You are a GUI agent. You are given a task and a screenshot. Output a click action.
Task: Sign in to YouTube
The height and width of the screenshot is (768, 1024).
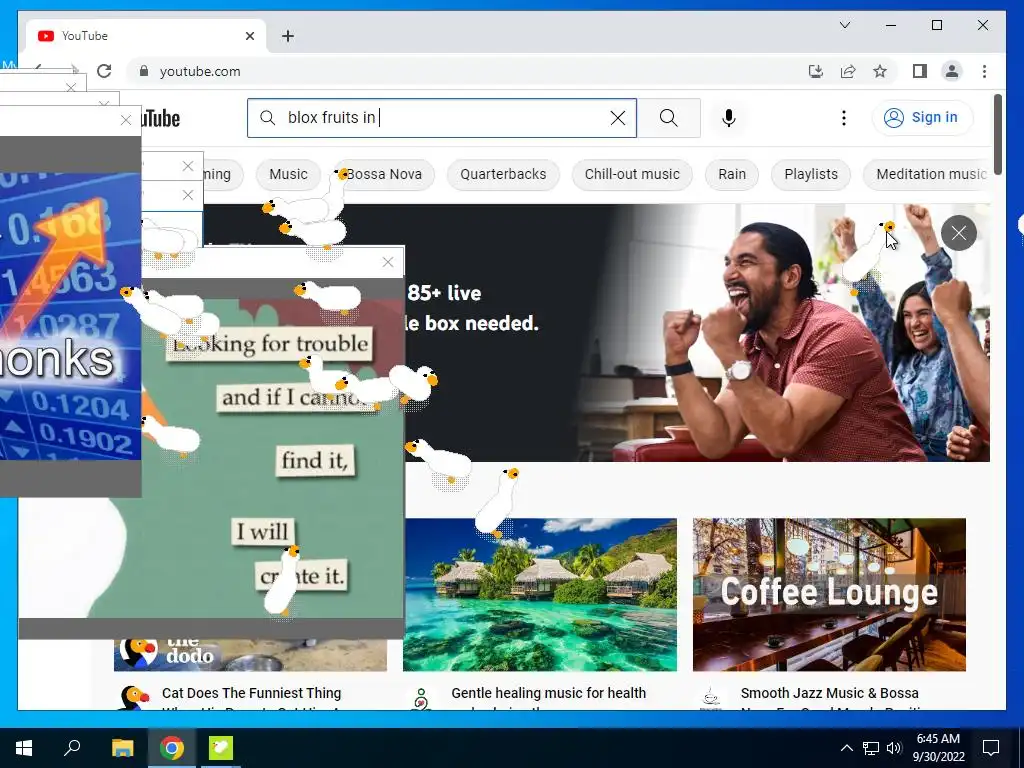[x=921, y=118]
